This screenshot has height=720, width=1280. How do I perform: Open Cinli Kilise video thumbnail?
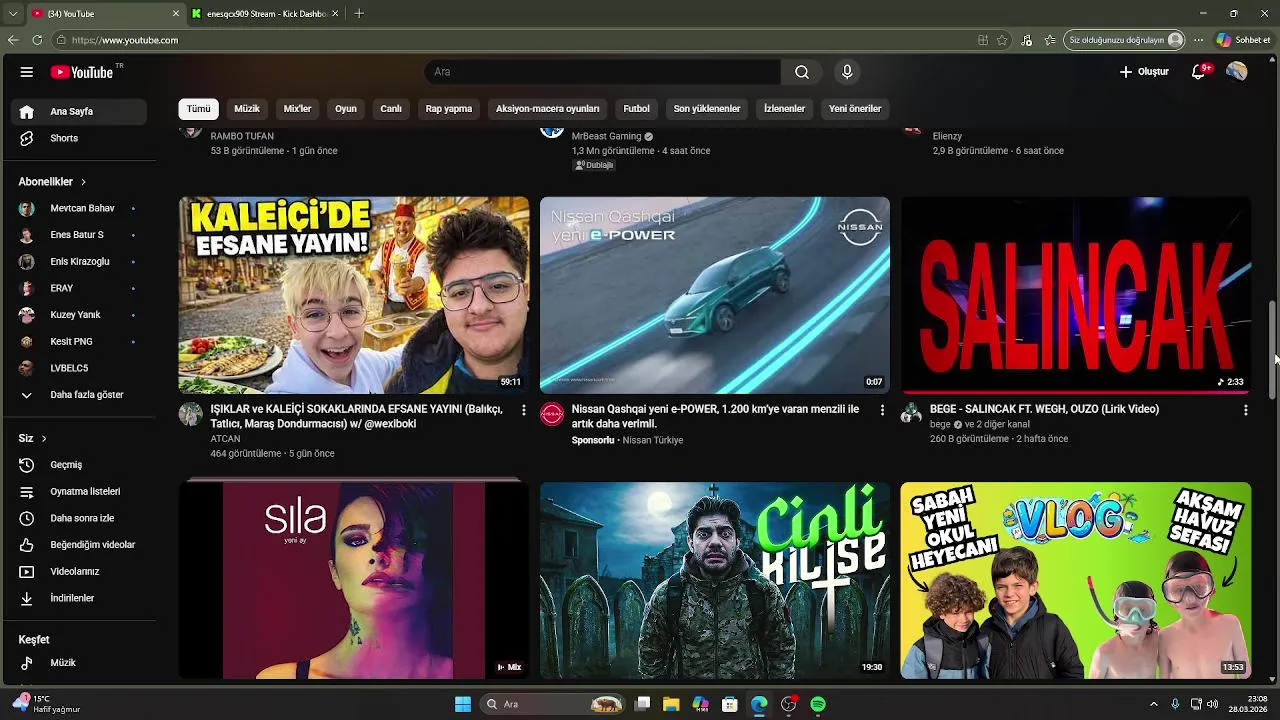click(x=715, y=581)
